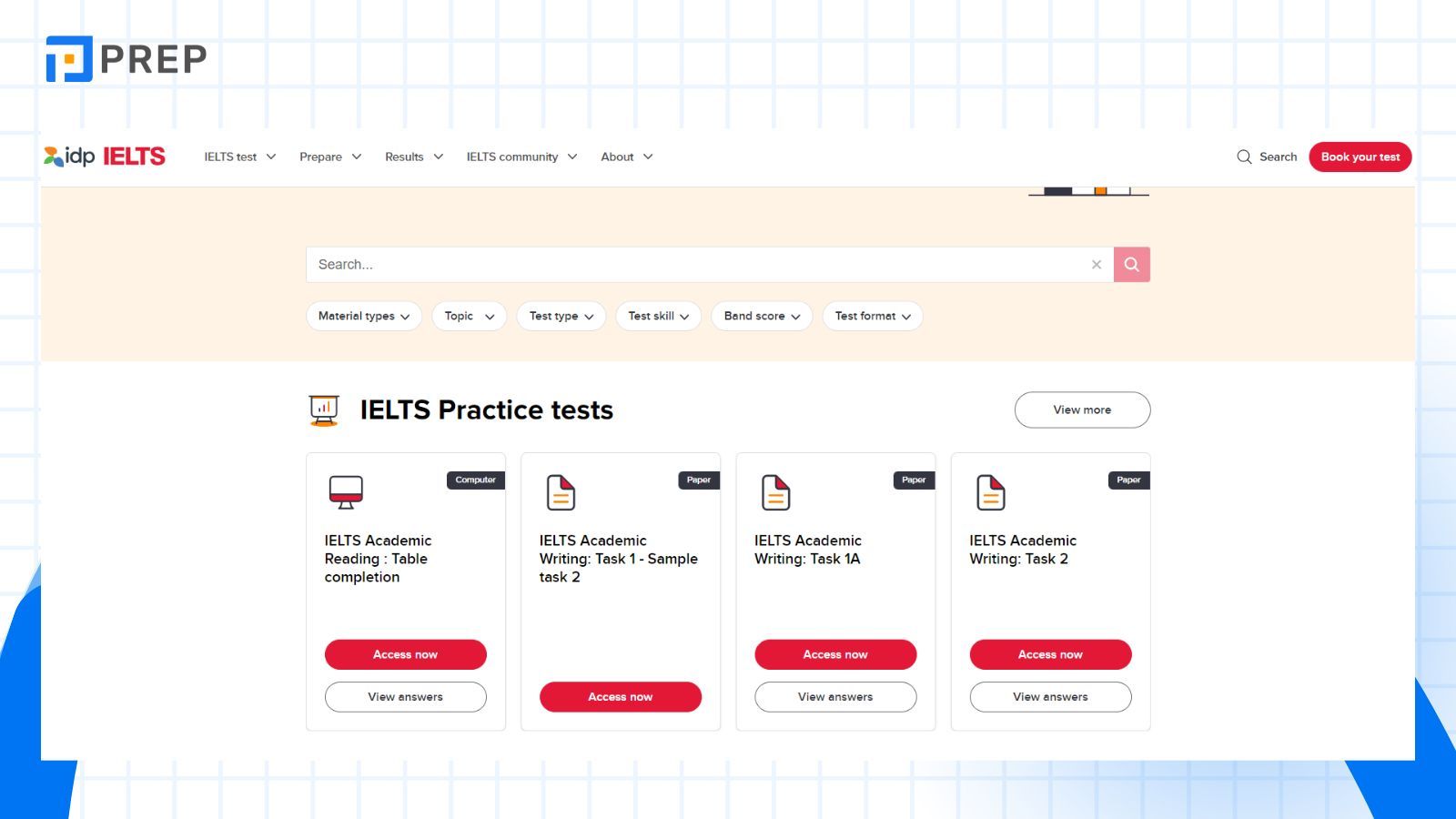1456x819 pixels.
Task: Access now for Writing Task 2
Action: click(x=1050, y=654)
